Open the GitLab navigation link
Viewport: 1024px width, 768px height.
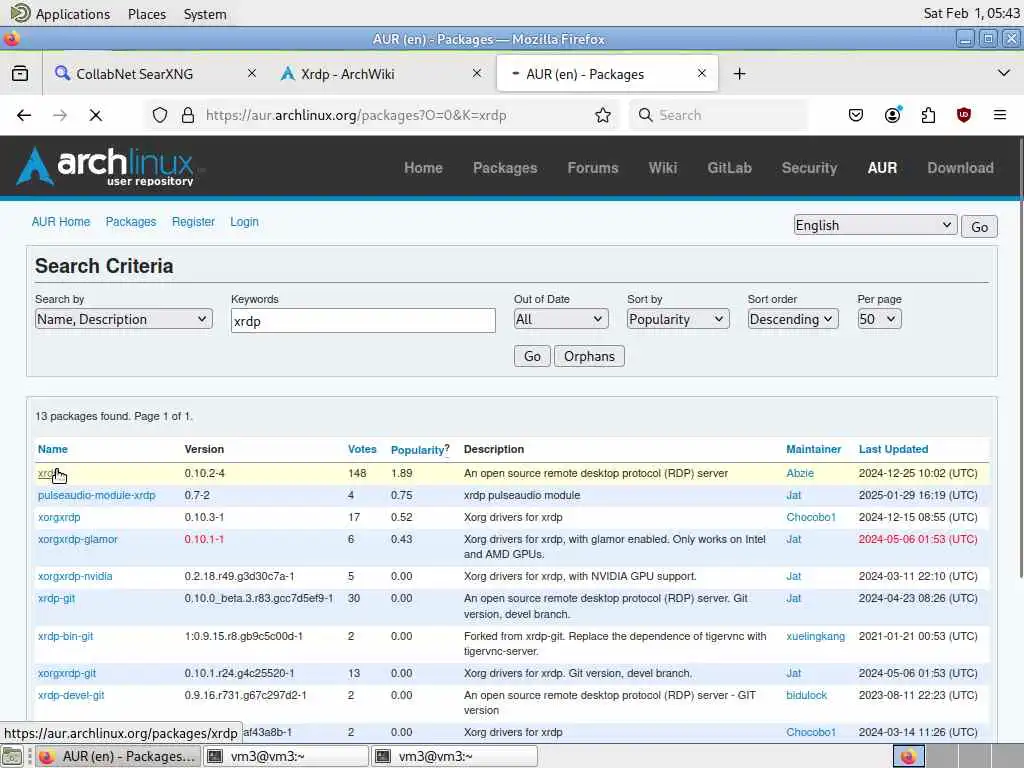tap(729, 168)
